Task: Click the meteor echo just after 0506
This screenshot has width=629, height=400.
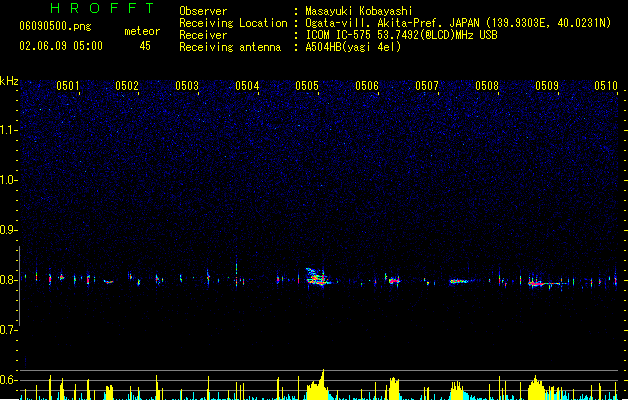Action: click(394, 280)
